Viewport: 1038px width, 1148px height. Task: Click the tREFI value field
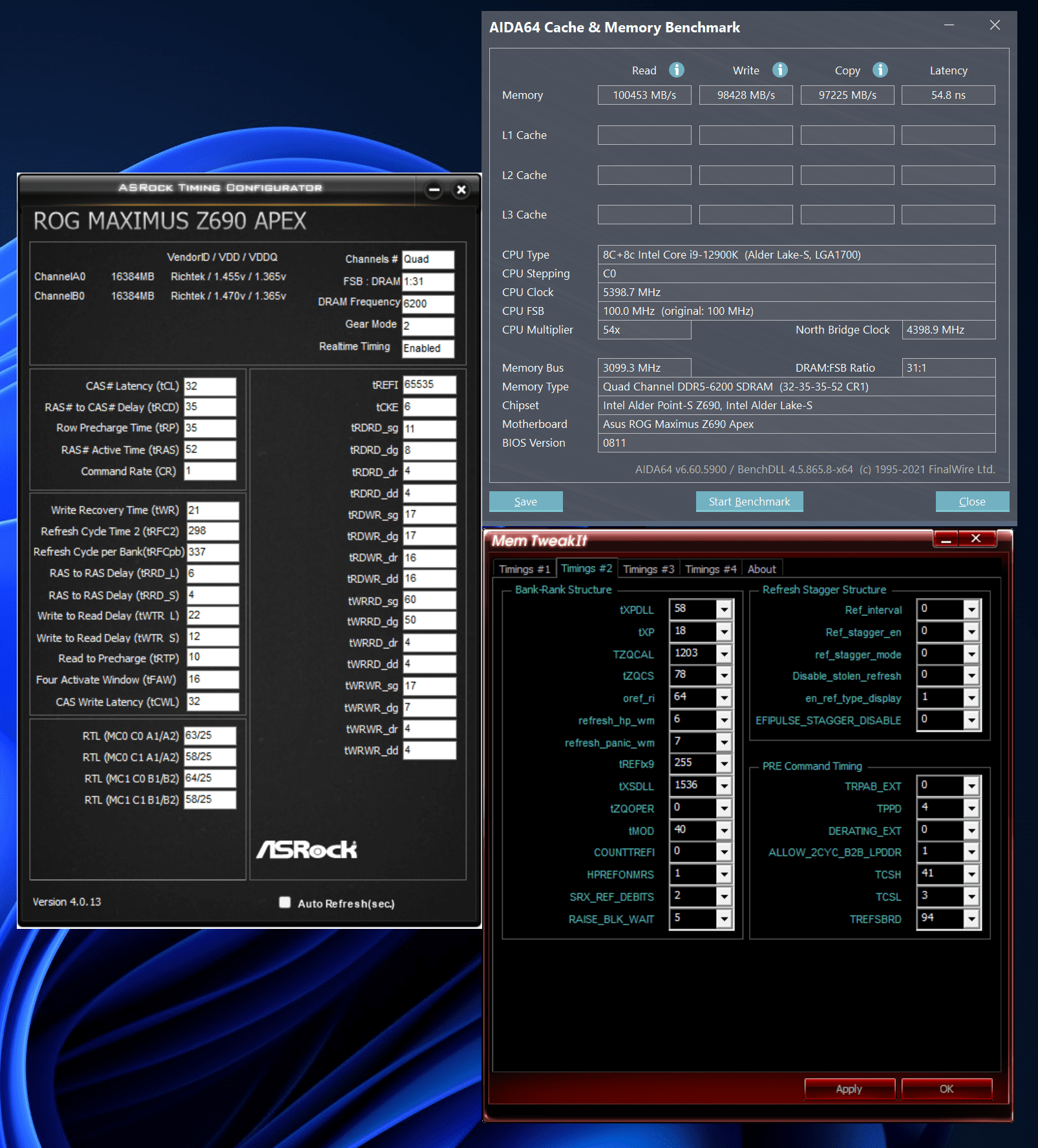[x=429, y=385]
